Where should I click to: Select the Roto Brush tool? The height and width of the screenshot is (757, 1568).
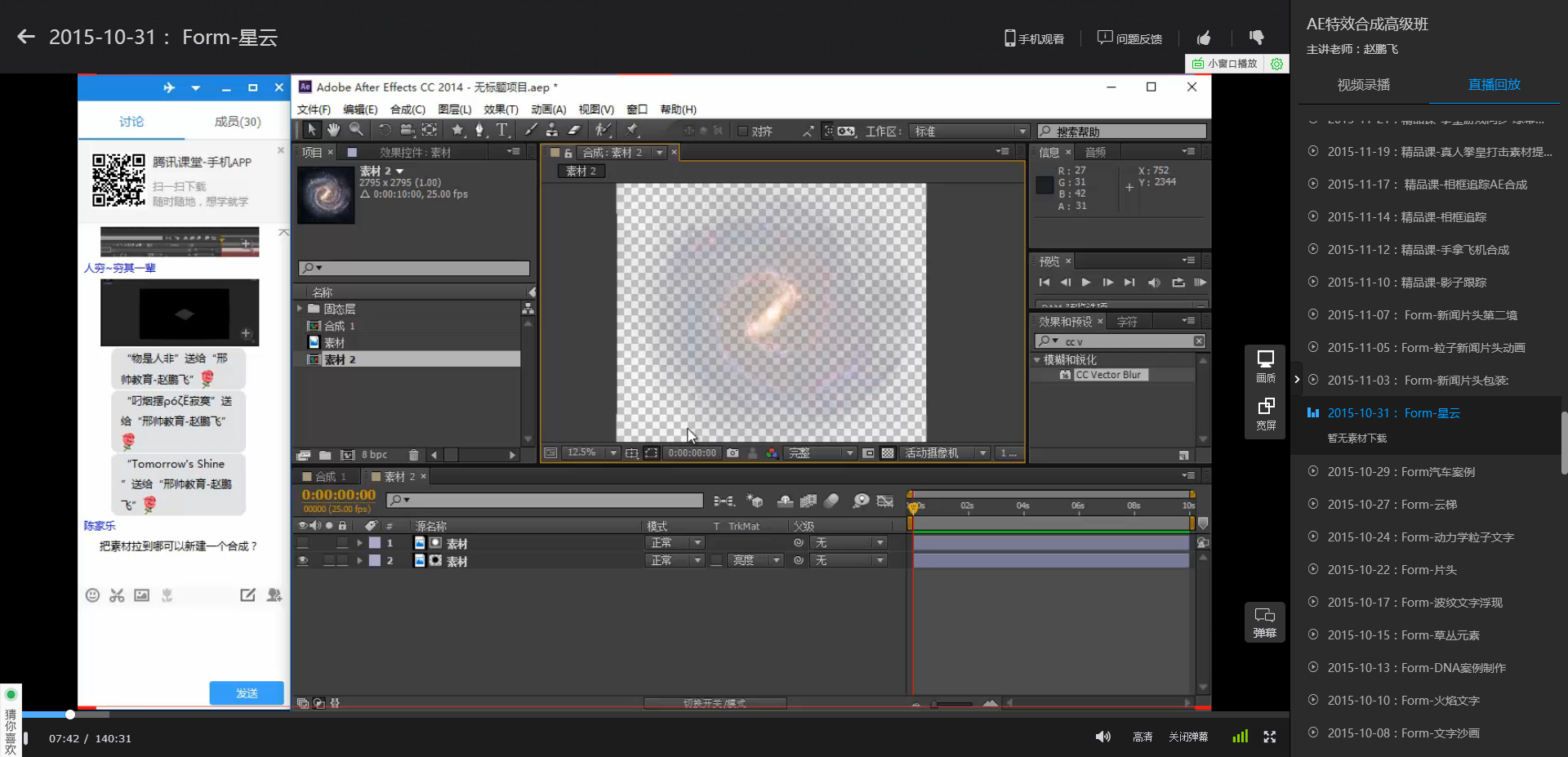(x=603, y=131)
